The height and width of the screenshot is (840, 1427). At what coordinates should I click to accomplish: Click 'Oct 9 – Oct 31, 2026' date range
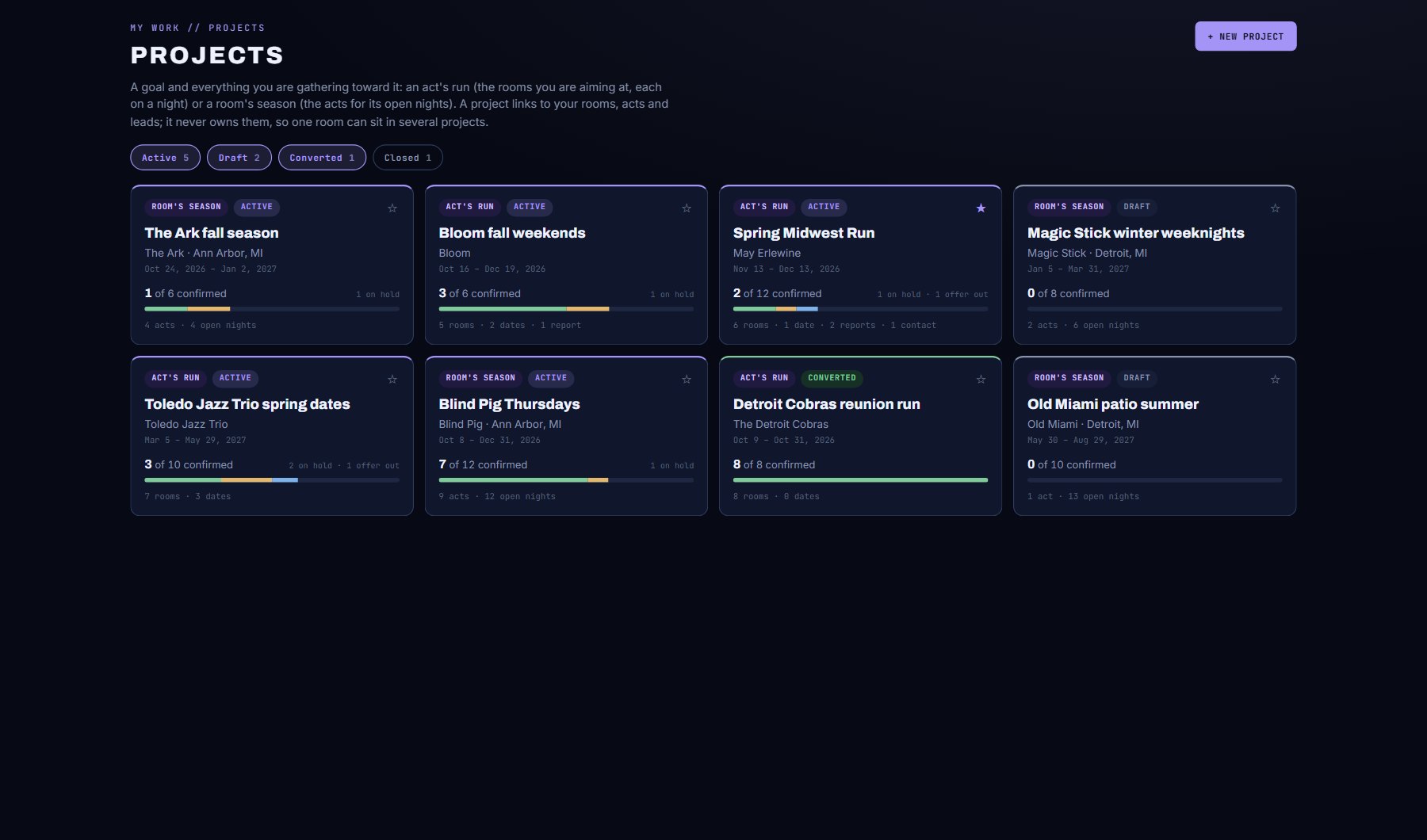(x=783, y=441)
